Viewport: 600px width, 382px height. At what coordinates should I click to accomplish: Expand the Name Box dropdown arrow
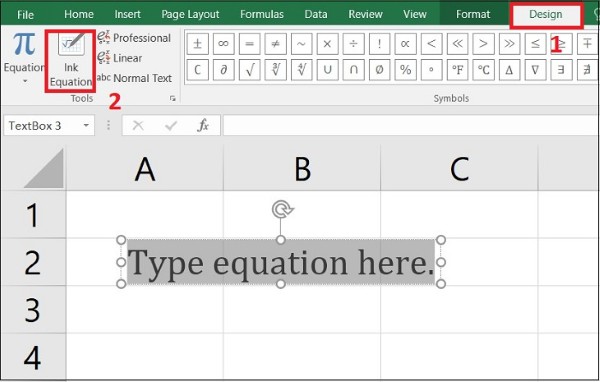tap(86, 126)
